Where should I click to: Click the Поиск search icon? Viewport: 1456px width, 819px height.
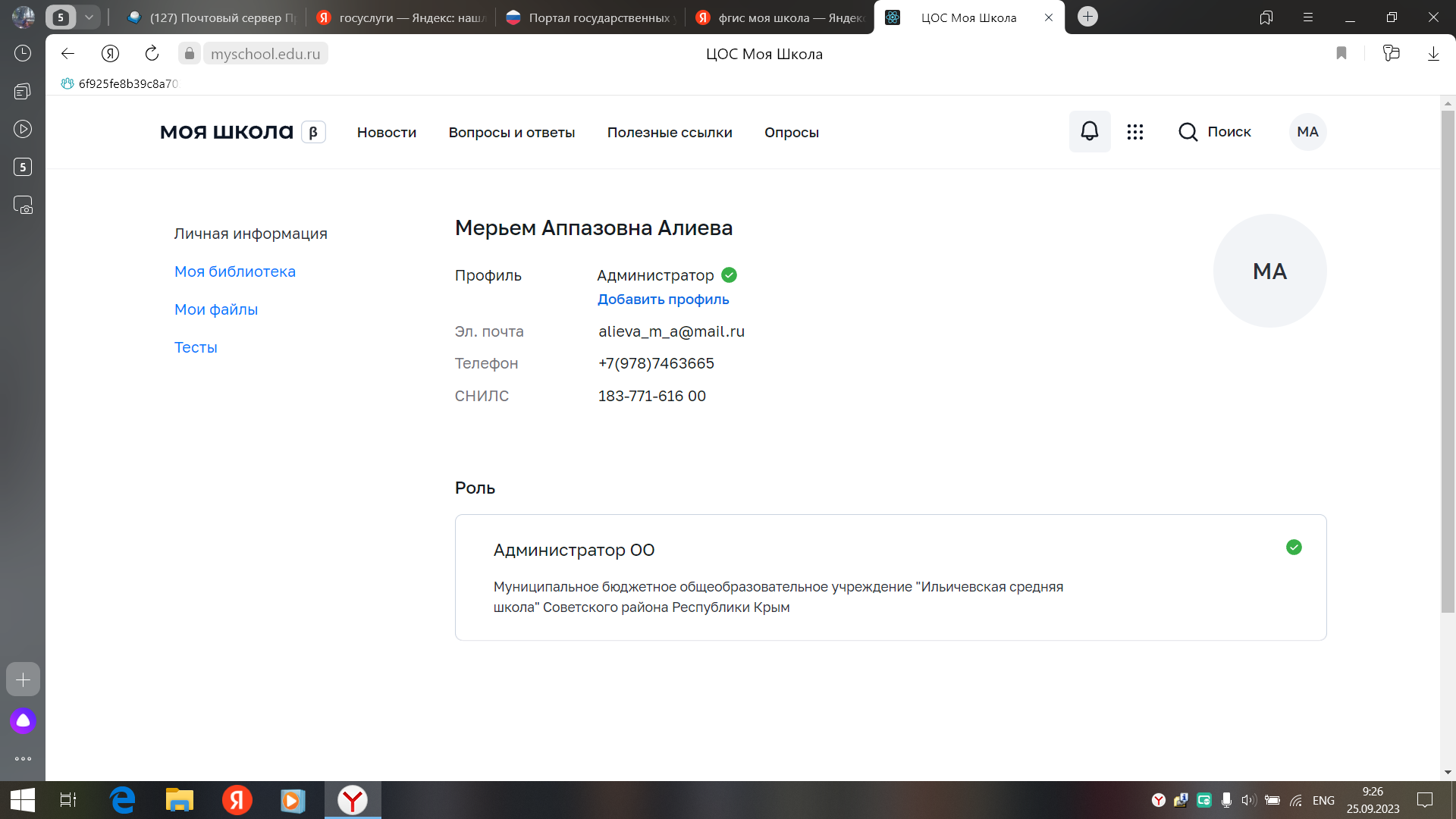click(1188, 132)
